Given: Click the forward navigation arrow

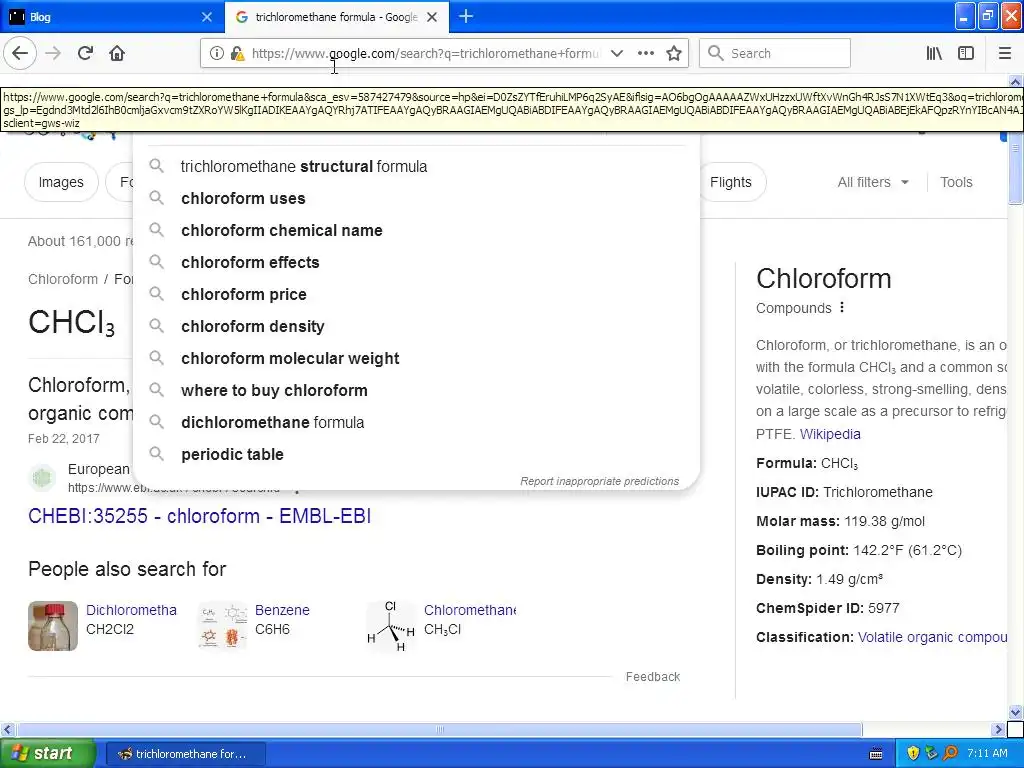Looking at the screenshot, I should pyautogui.click(x=53, y=53).
